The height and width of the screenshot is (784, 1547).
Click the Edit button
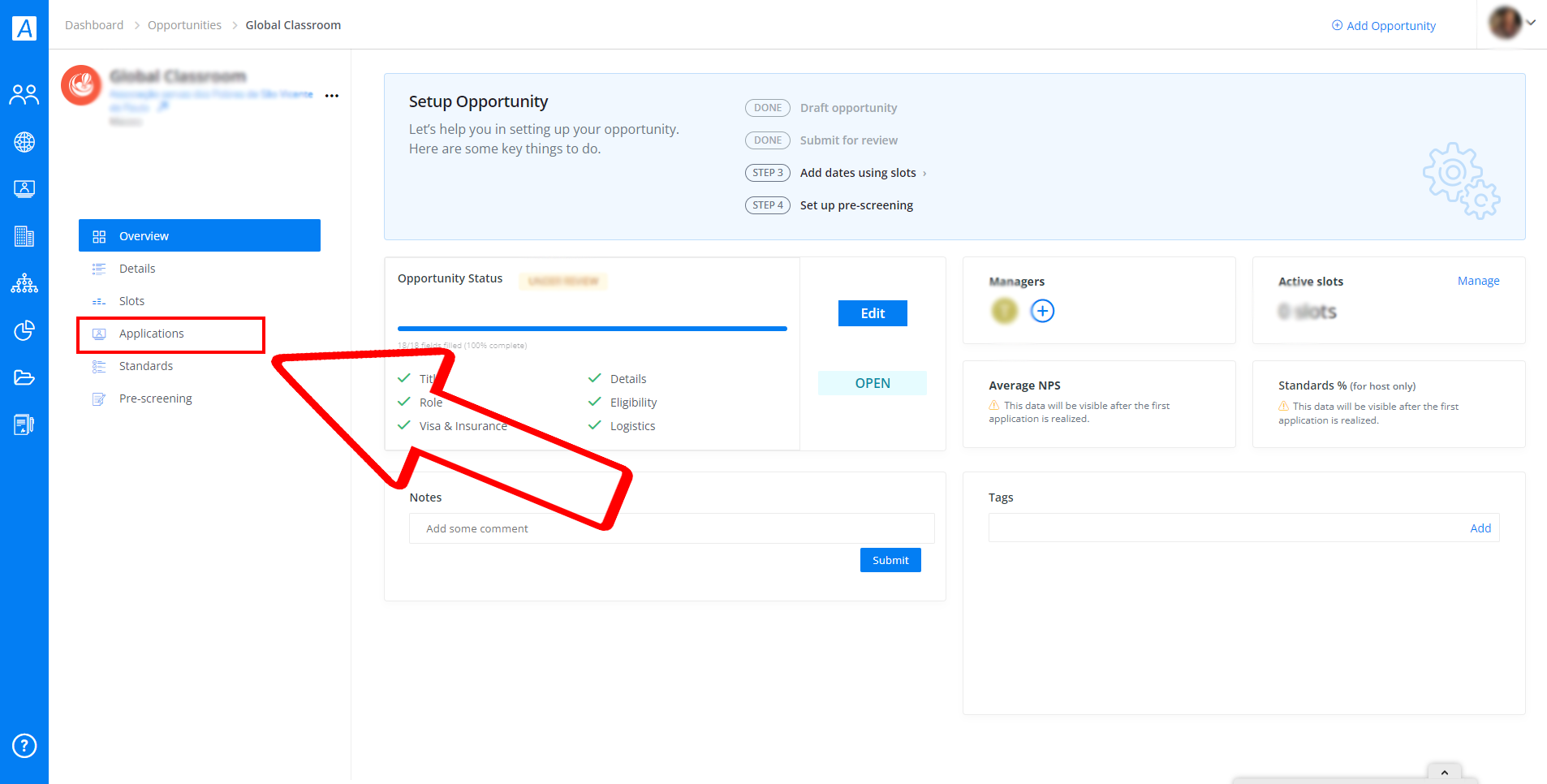pos(873,313)
